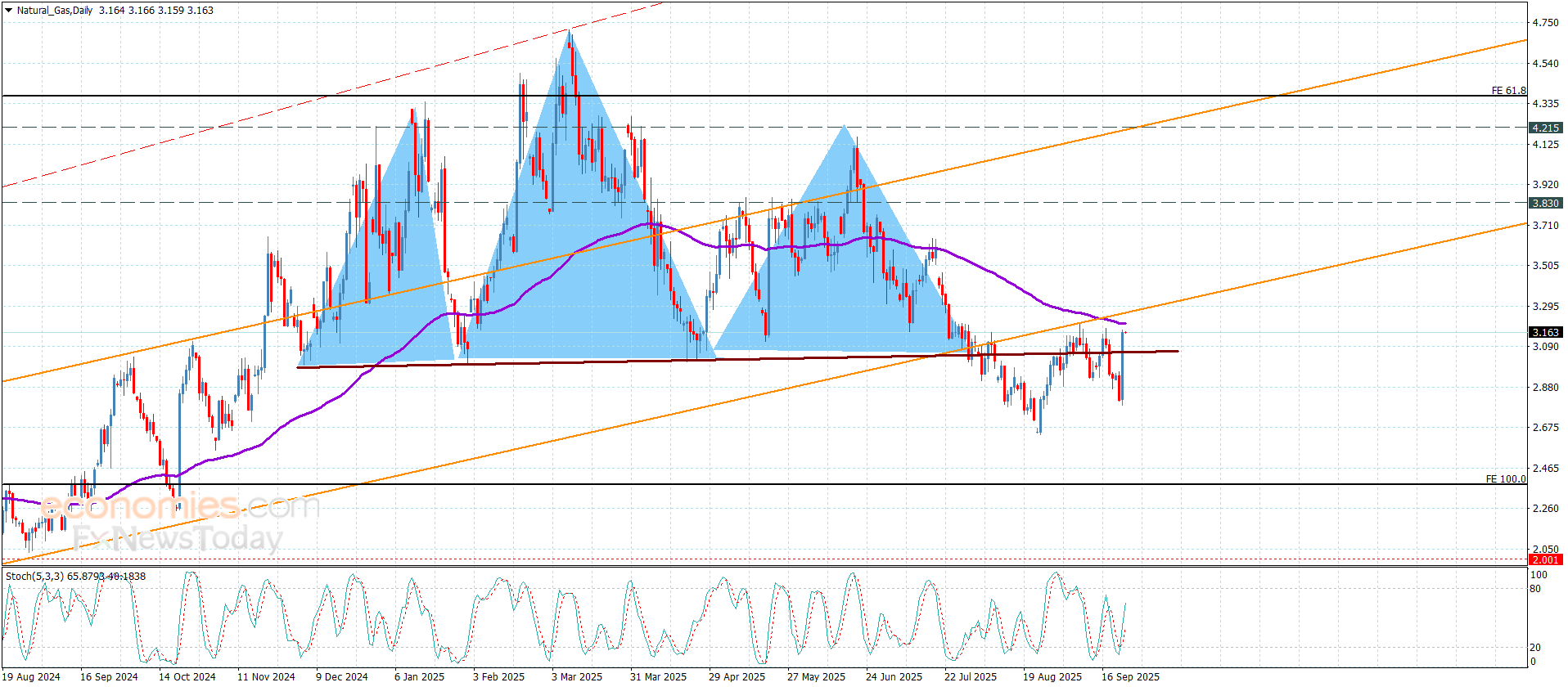Click the 16 Sep 2025 date label
Image resolution: width=1568 pixels, height=687 pixels.
click(x=1130, y=676)
